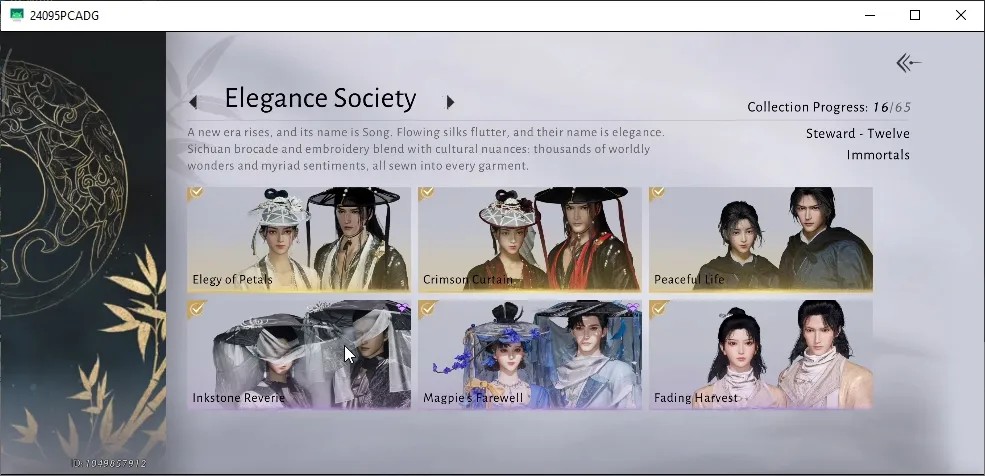Click the back arrow icon
This screenshot has height=476, width=985.
tap(908, 63)
